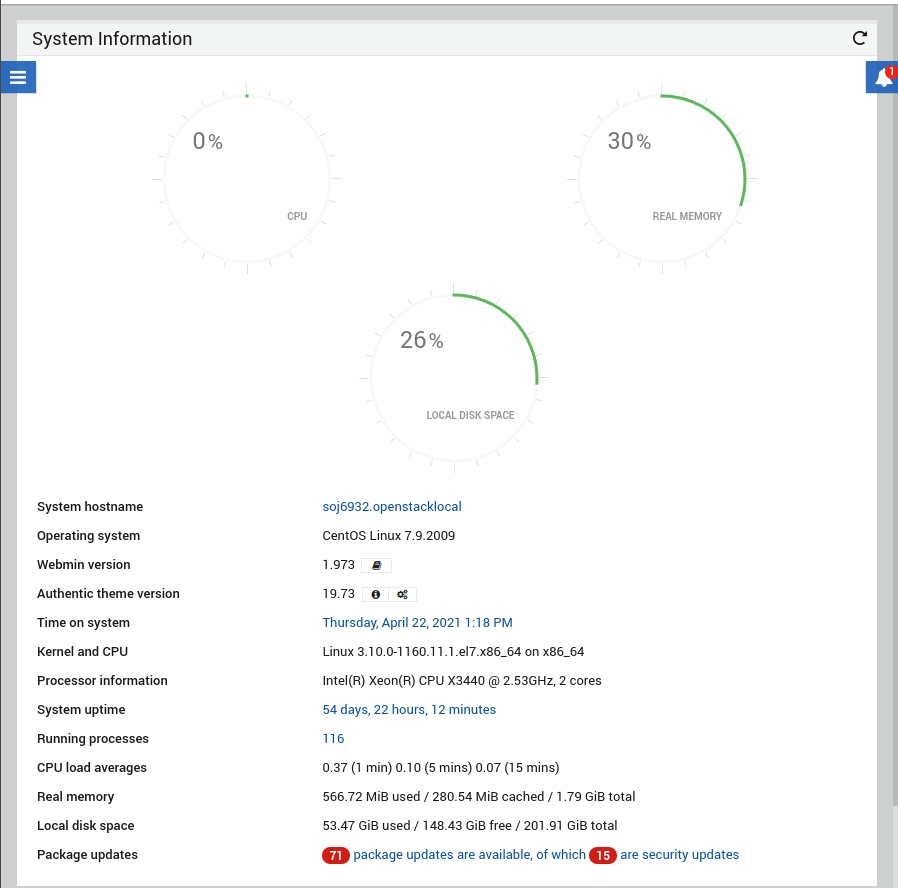Click the 'are security updates' link
Image resolution: width=898 pixels, height=888 pixels.
pos(679,855)
